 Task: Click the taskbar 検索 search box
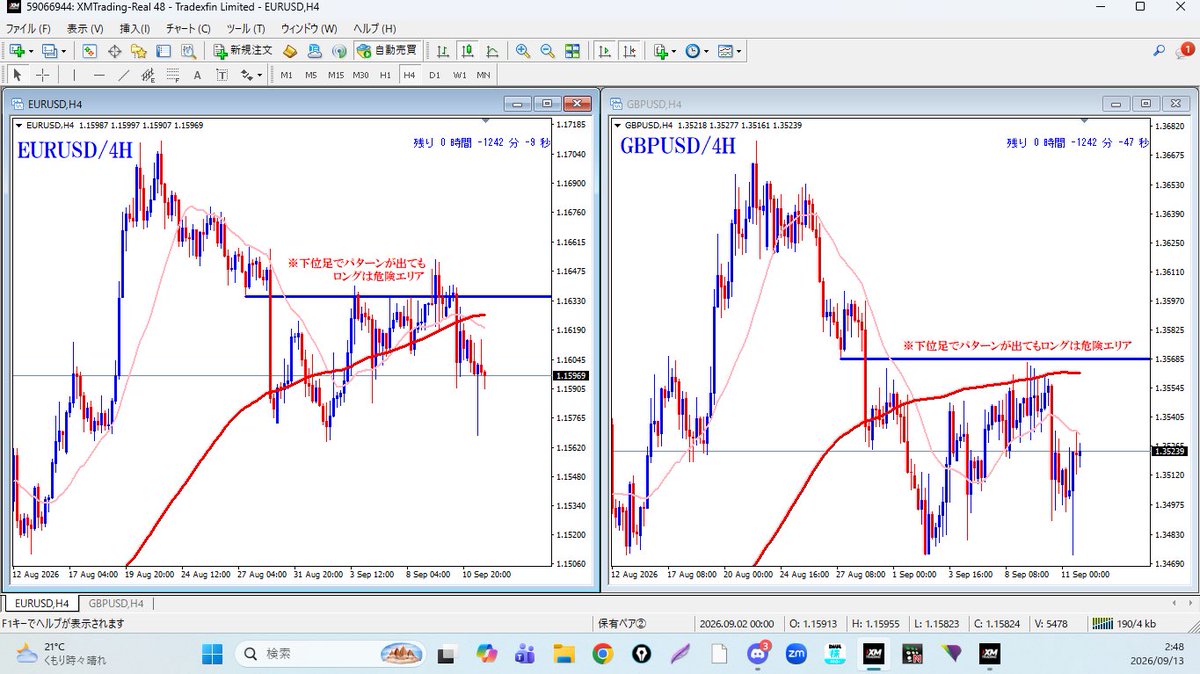pos(330,653)
